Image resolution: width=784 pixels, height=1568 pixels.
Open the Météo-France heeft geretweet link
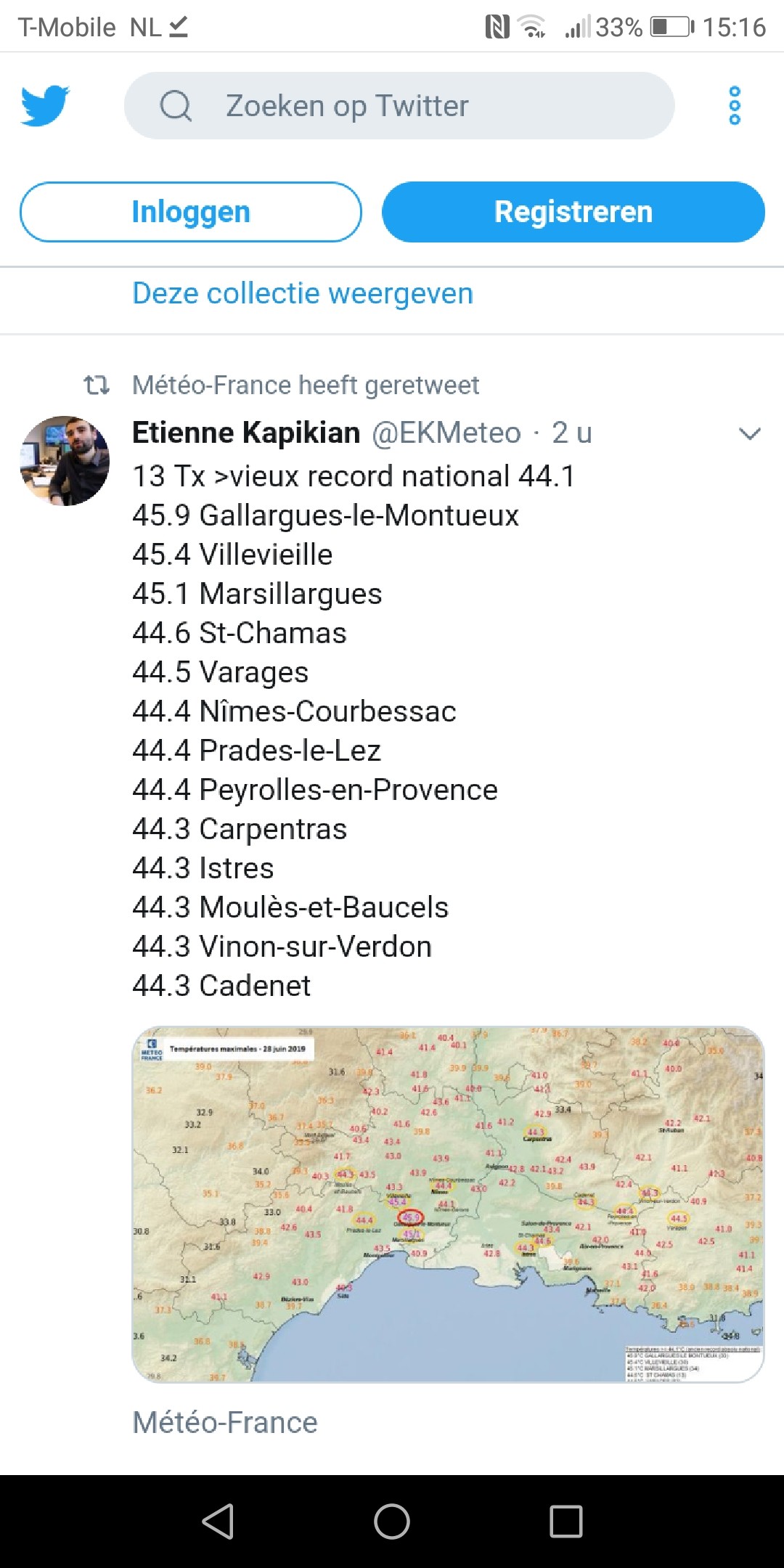coord(306,385)
